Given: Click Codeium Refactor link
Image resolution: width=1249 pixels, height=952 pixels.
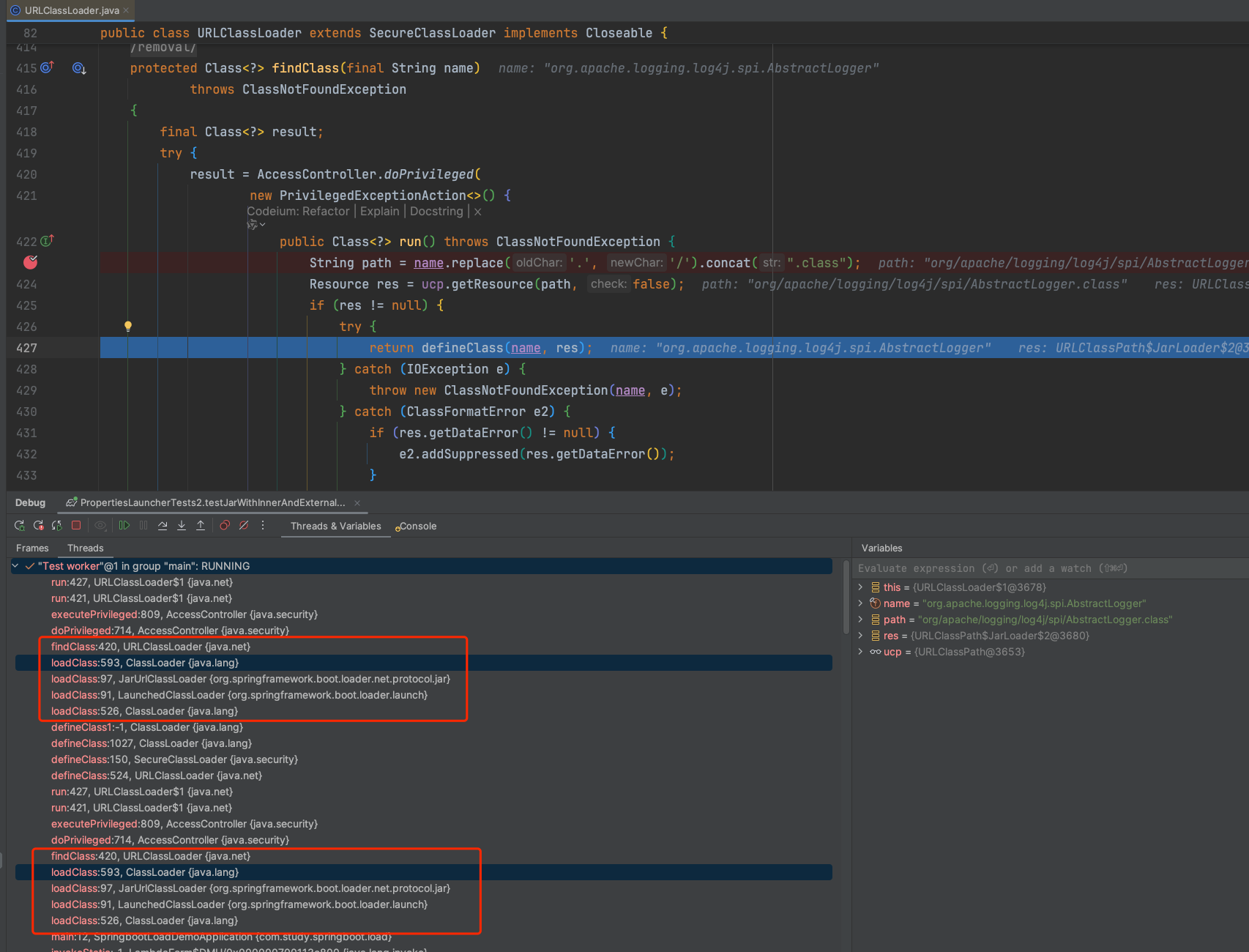Looking at the screenshot, I should 326,211.
